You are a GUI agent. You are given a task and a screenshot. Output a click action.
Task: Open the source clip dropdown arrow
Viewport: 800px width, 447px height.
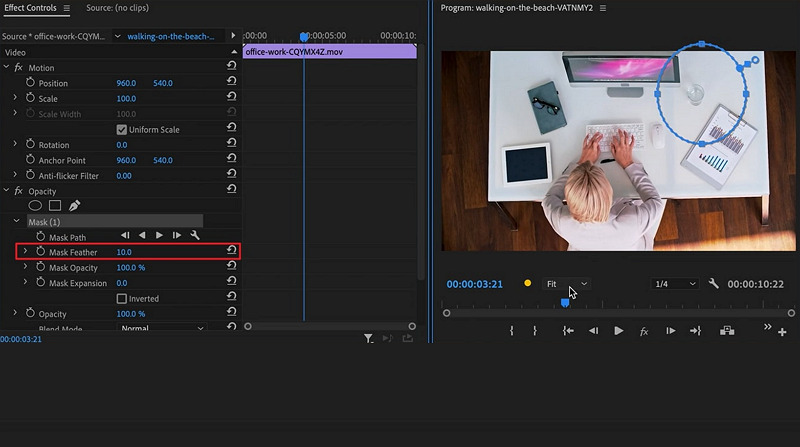(x=117, y=36)
